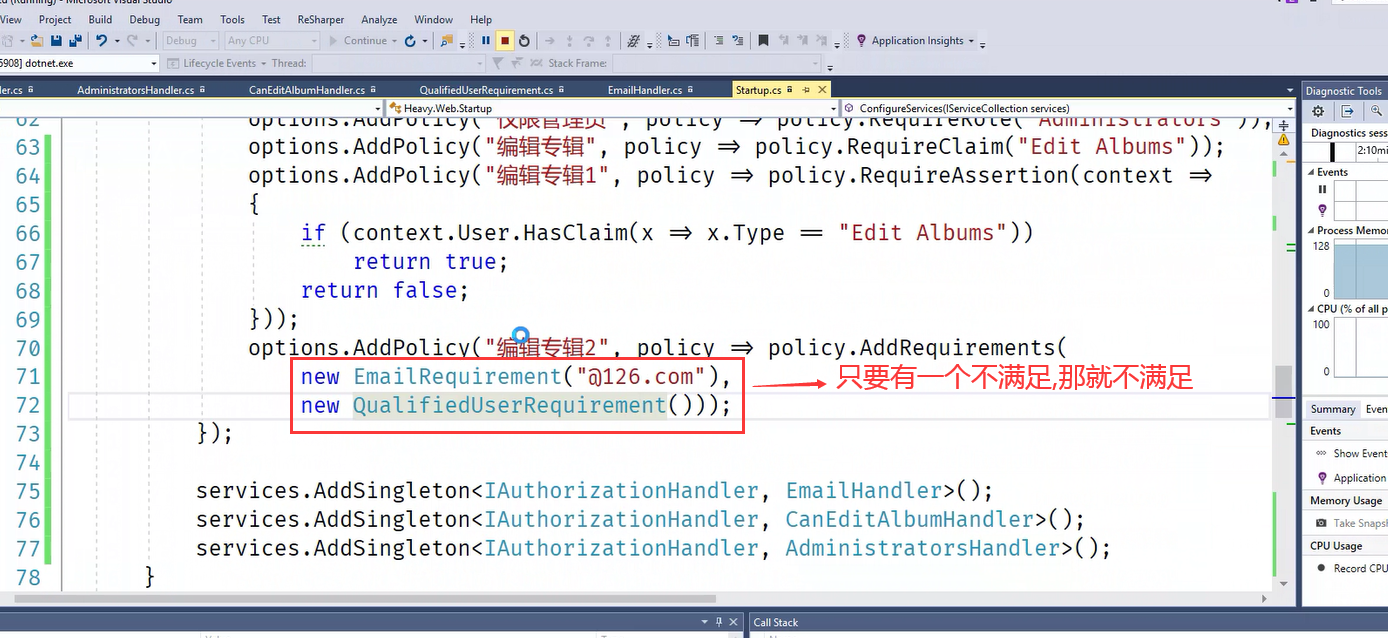
Task: Click the Show Events link
Action: 1359,454
